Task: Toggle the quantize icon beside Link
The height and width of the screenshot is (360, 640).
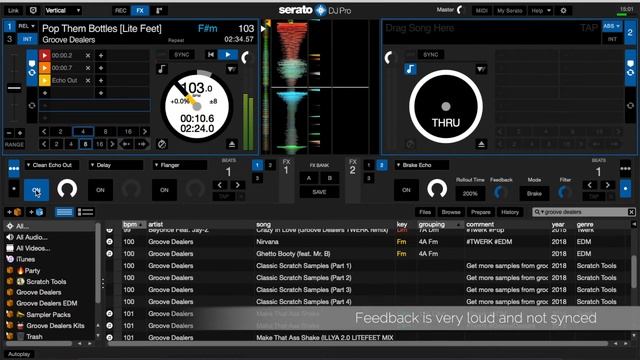Action: 33,10
